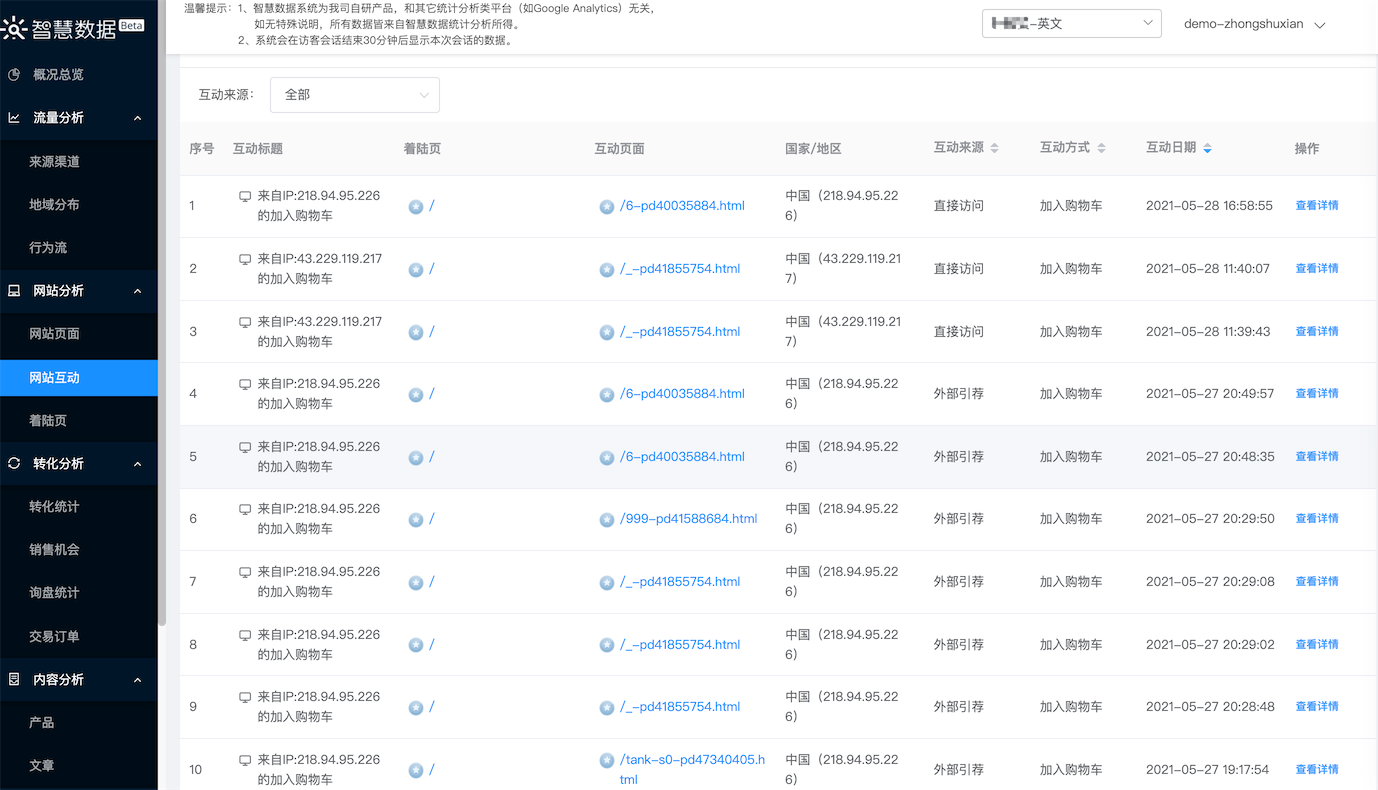
Task: Click the 概况总览 overview icon in sidebar
Action: [x=14, y=75]
